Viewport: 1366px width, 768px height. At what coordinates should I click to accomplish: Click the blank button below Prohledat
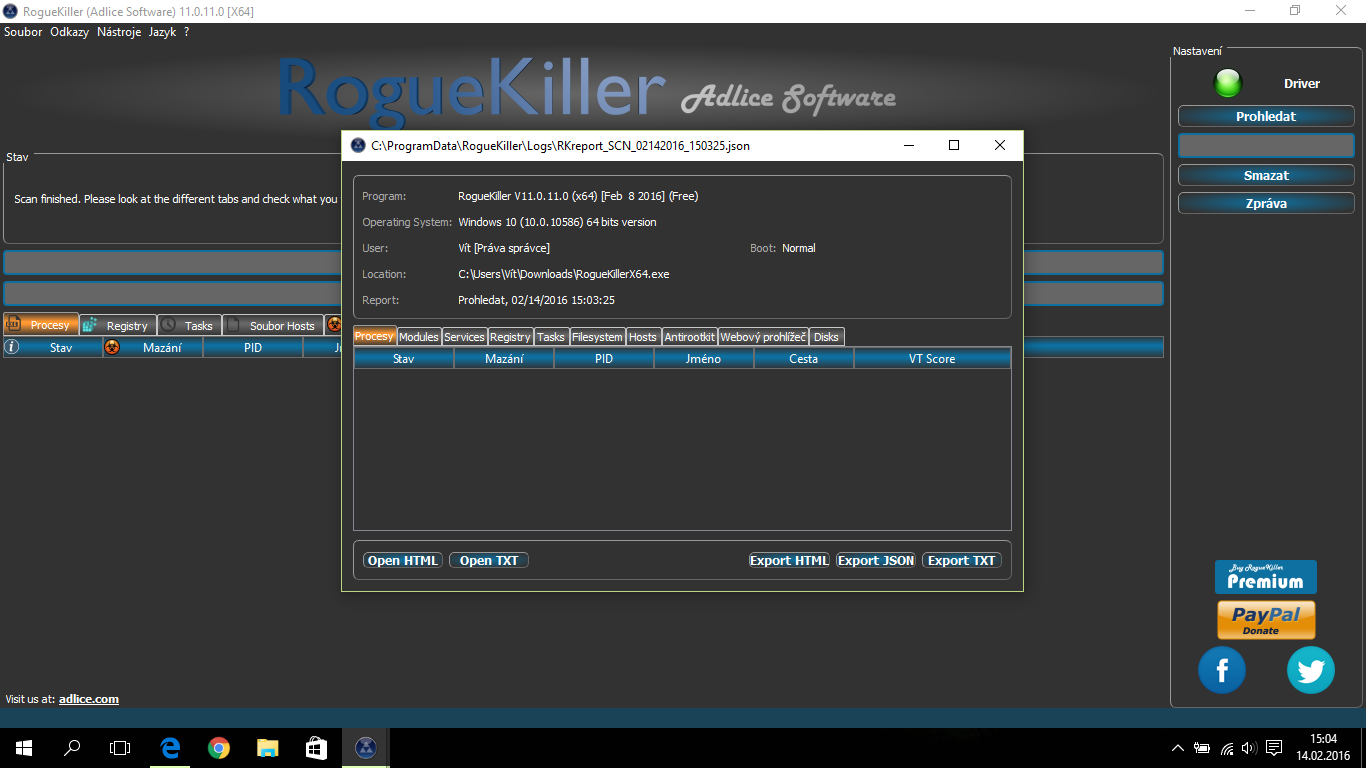[x=1266, y=146]
